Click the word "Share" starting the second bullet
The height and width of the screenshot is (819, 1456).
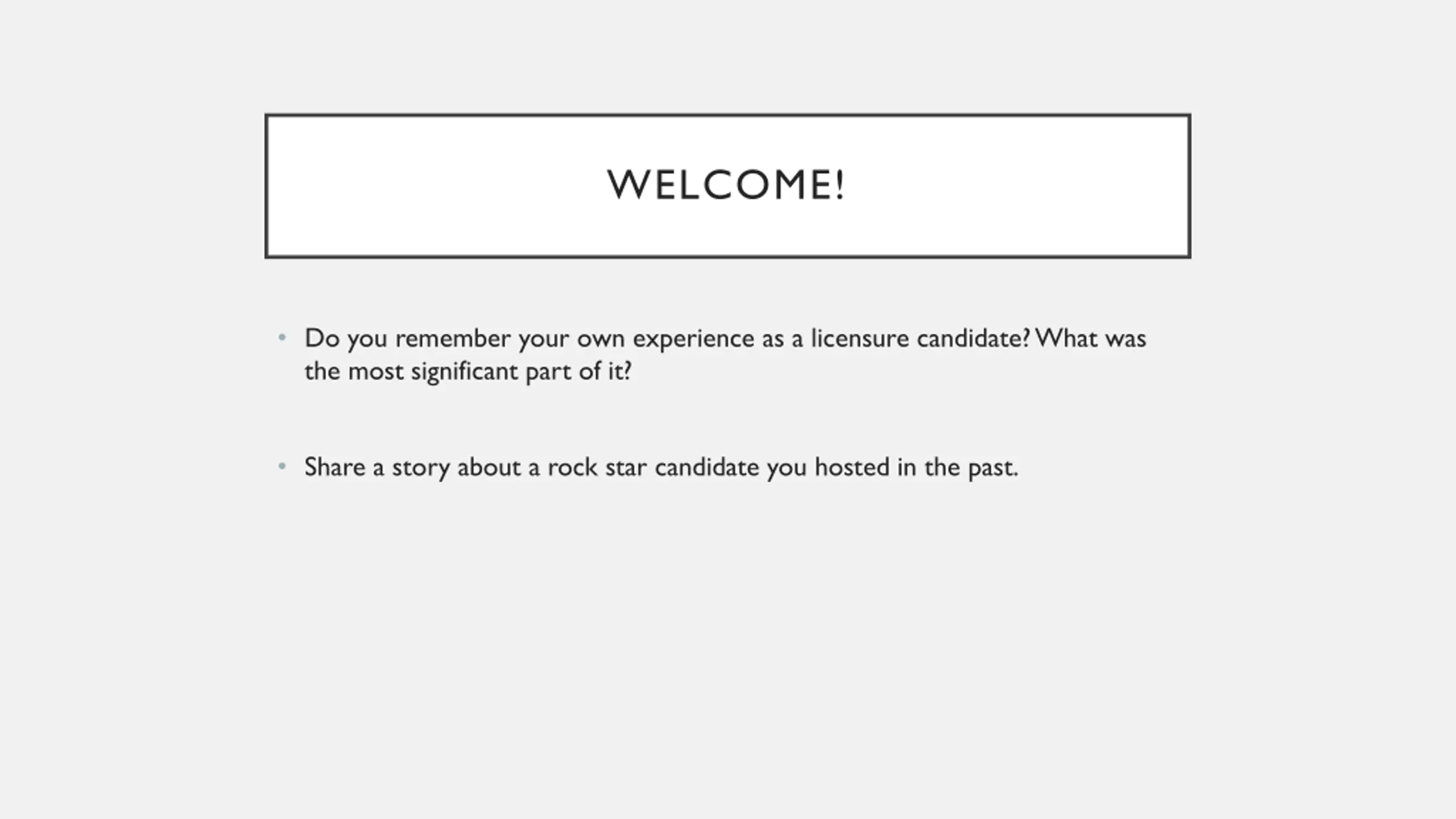click(334, 468)
